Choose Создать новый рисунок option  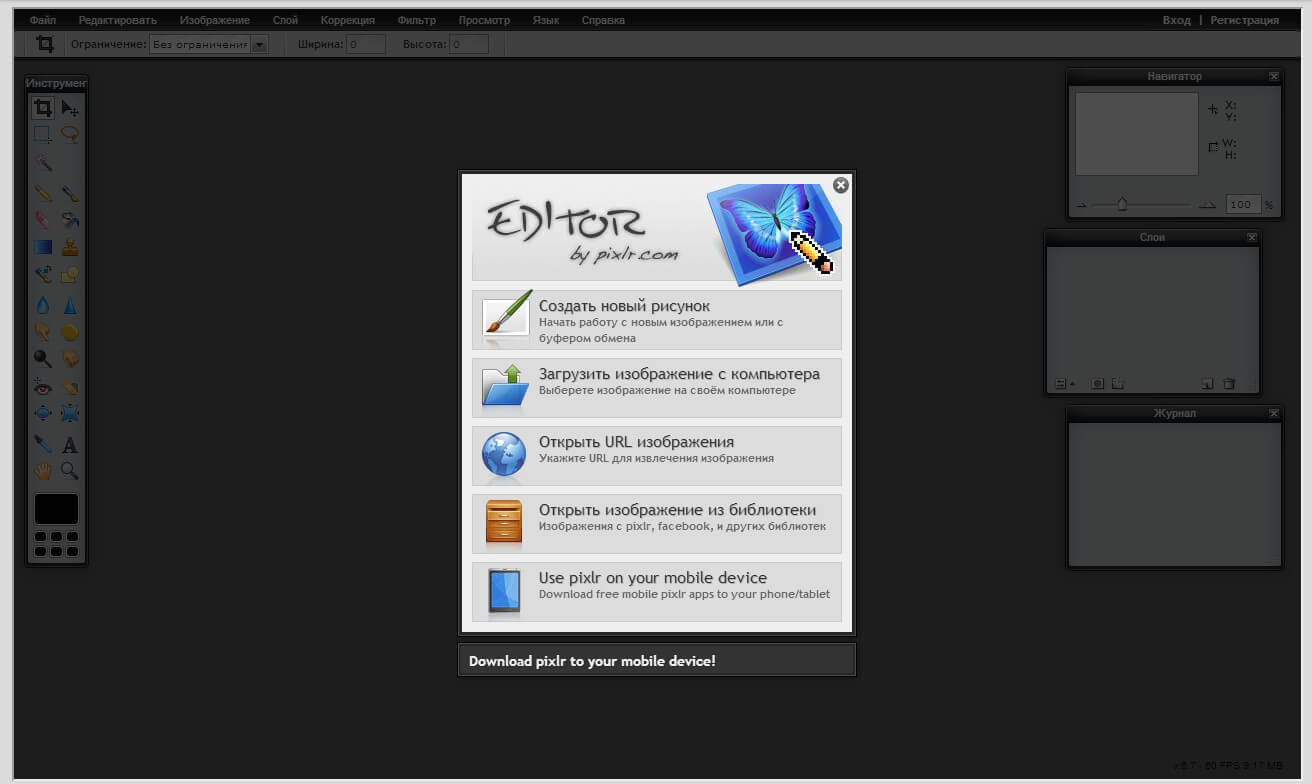pyautogui.click(x=657, y=320)
